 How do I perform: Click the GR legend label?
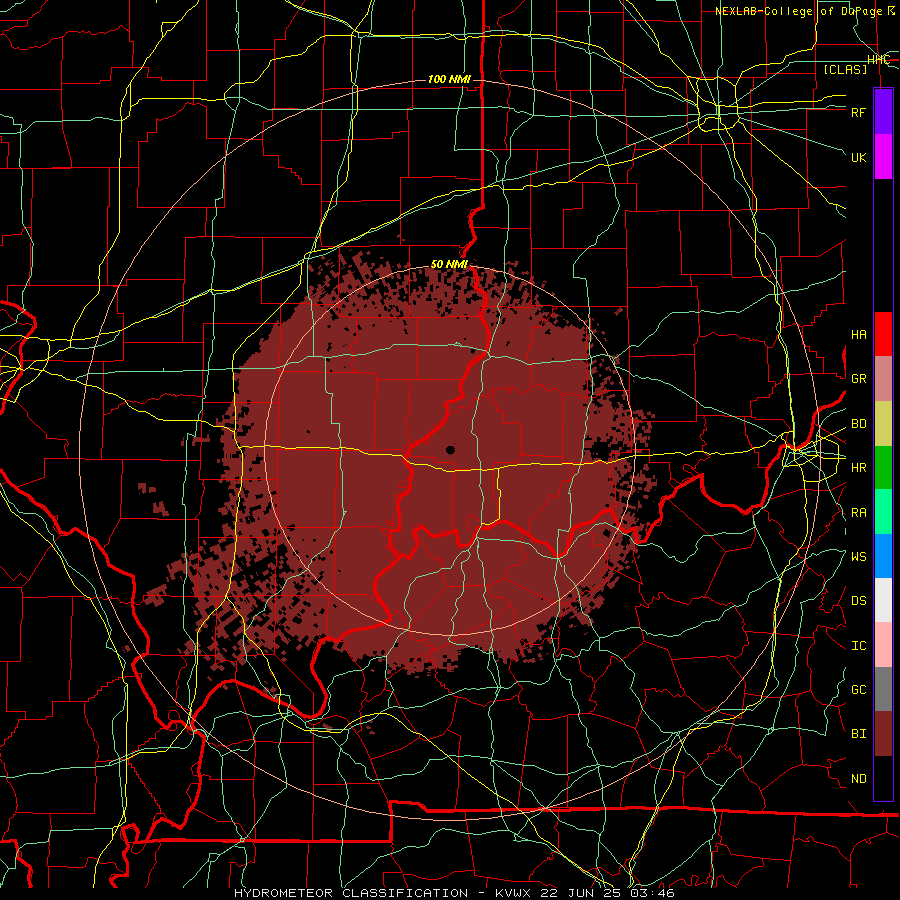coord(858,379)
